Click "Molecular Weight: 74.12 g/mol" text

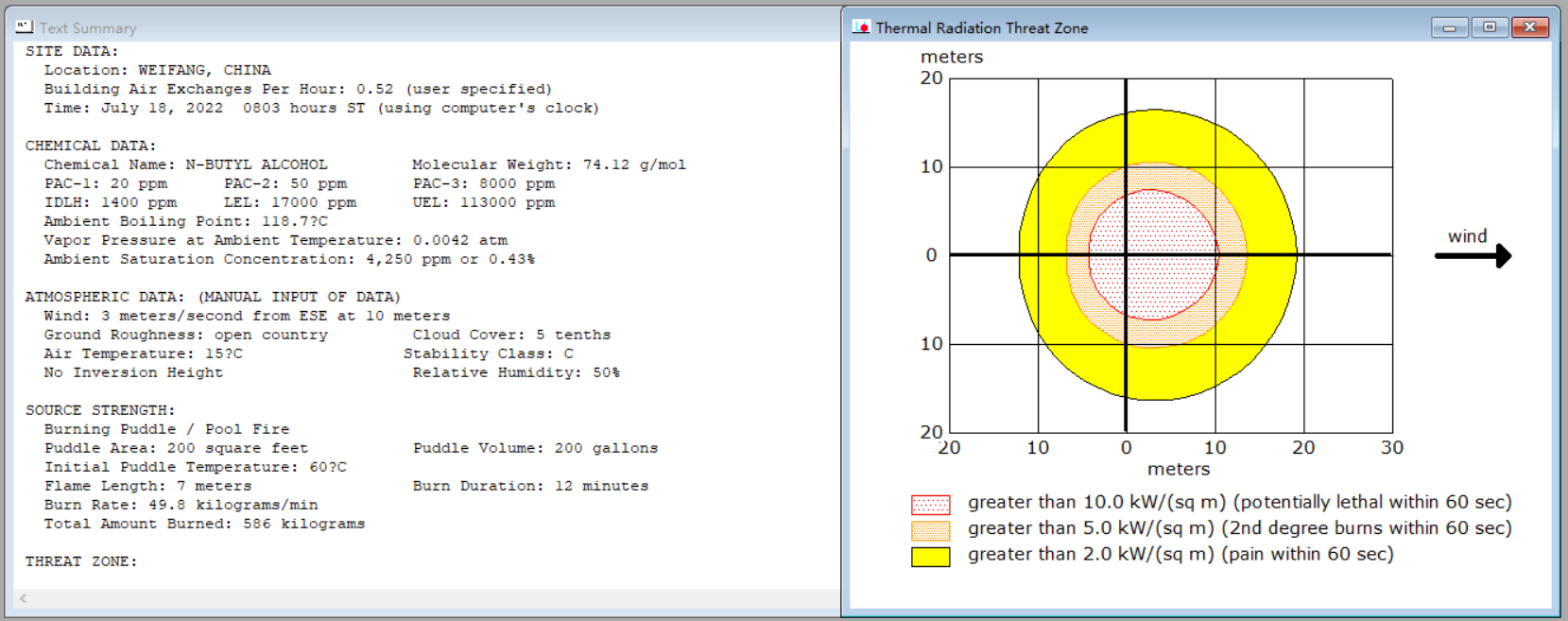tap(549, 164)
